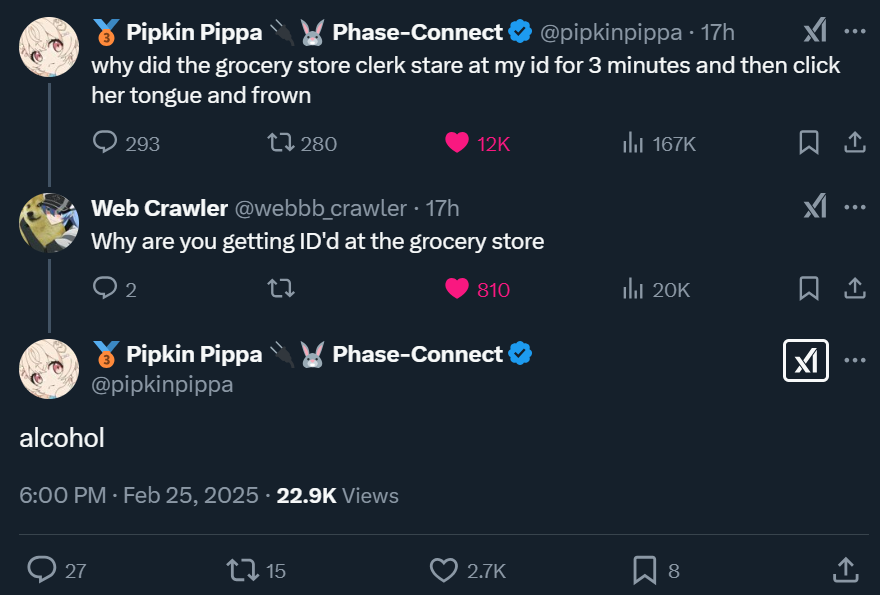Open Grok icon on first tweet
Viewport: 880px width, 595px height.
click(x=815, y=32)
